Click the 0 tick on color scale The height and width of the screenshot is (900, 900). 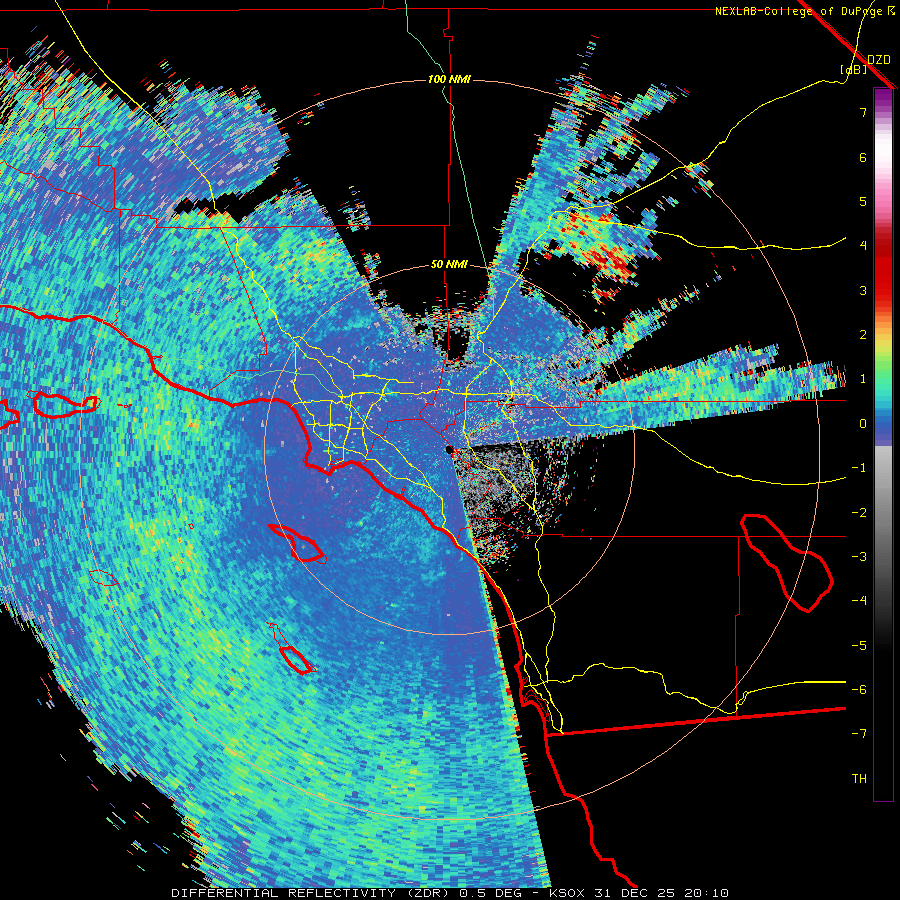(863, 424)
